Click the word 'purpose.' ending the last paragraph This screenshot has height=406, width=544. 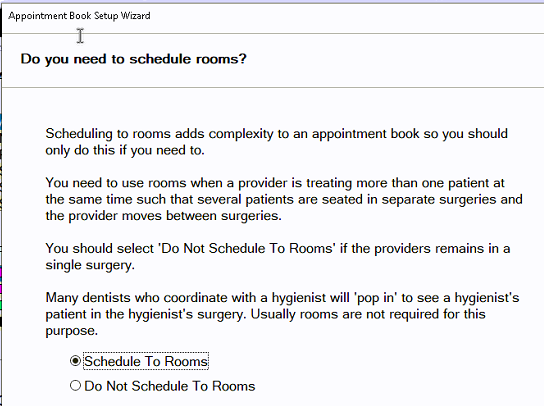point(71,331)
